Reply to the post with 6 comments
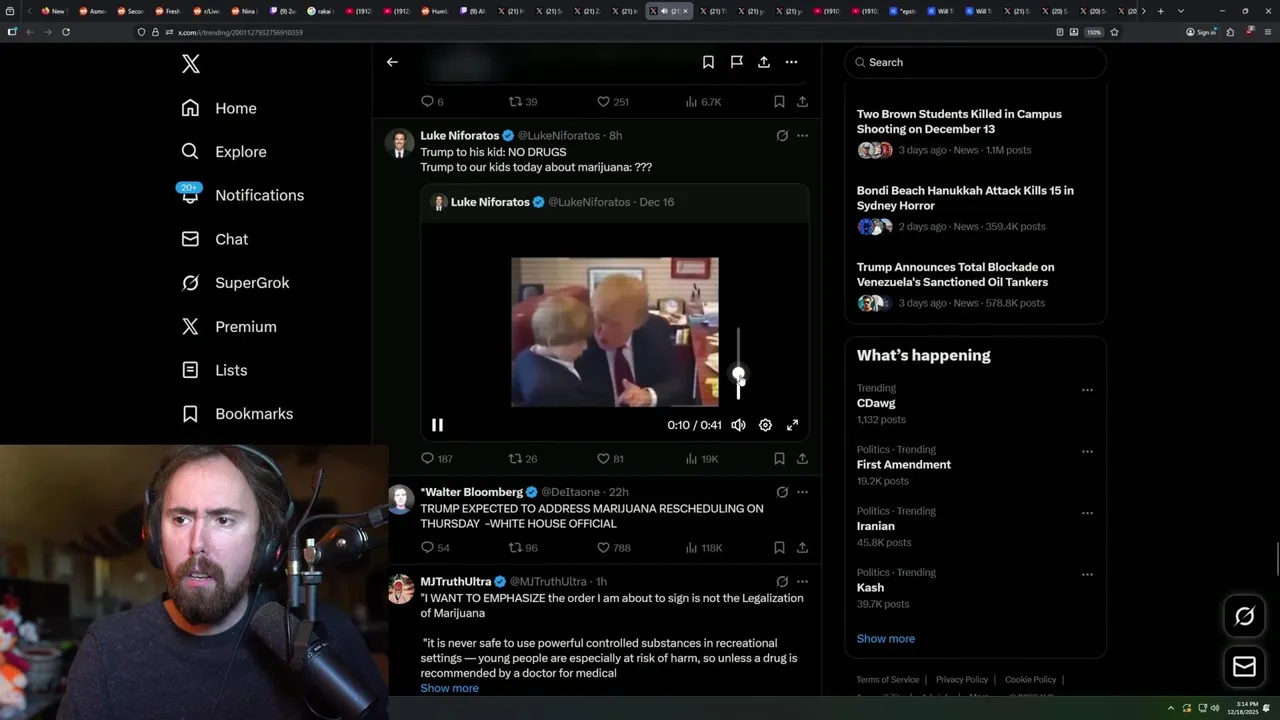Viewport: 1280px width, 720px height. pyautogui.click(x=432, y=102)
